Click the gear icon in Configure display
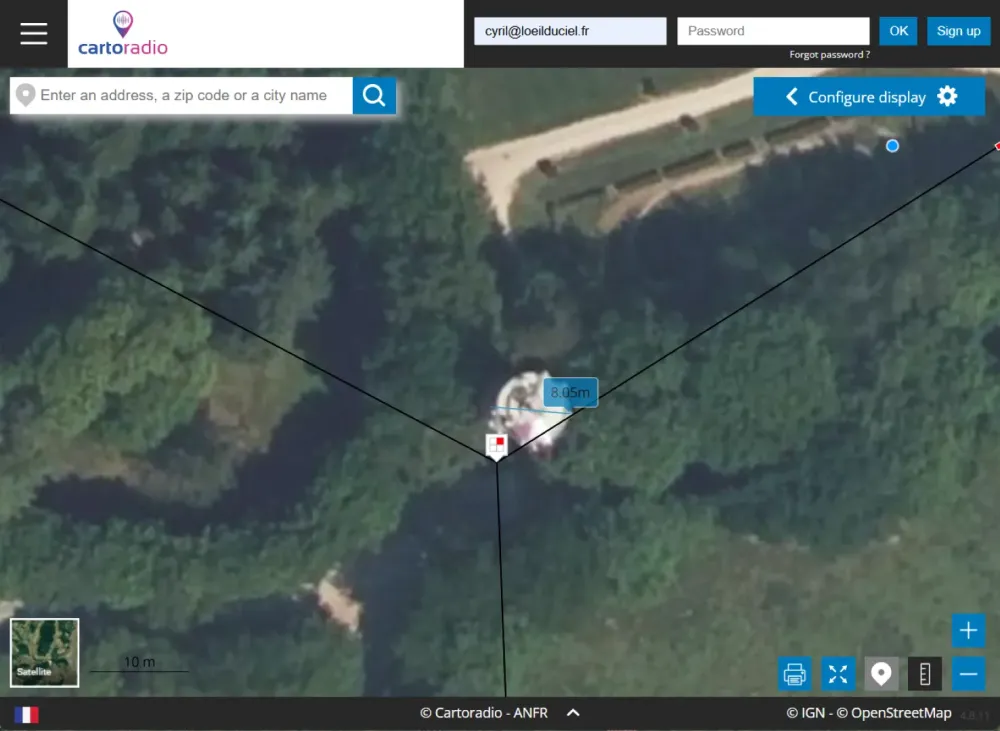This screenshot has width=1000, height=731. point(947,96)
